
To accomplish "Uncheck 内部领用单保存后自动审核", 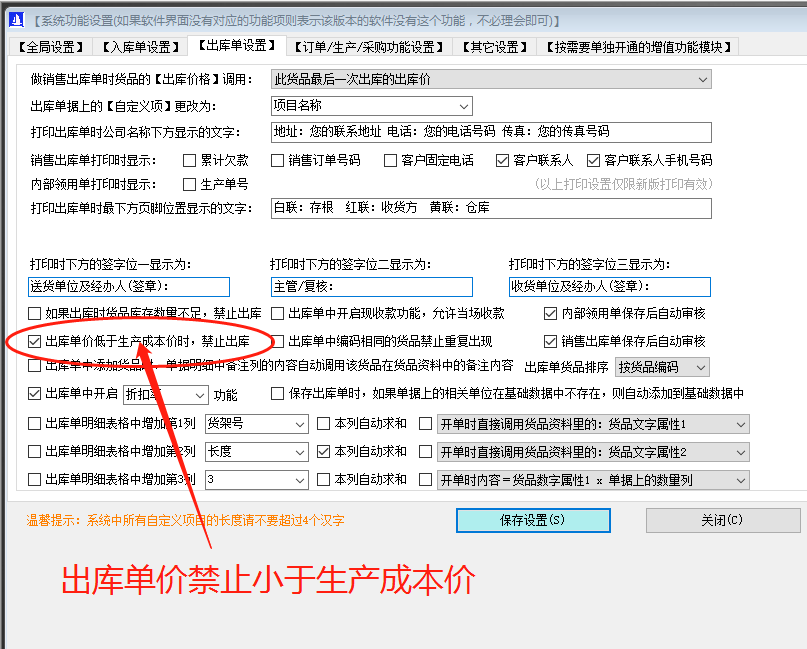I will [550, 315].
